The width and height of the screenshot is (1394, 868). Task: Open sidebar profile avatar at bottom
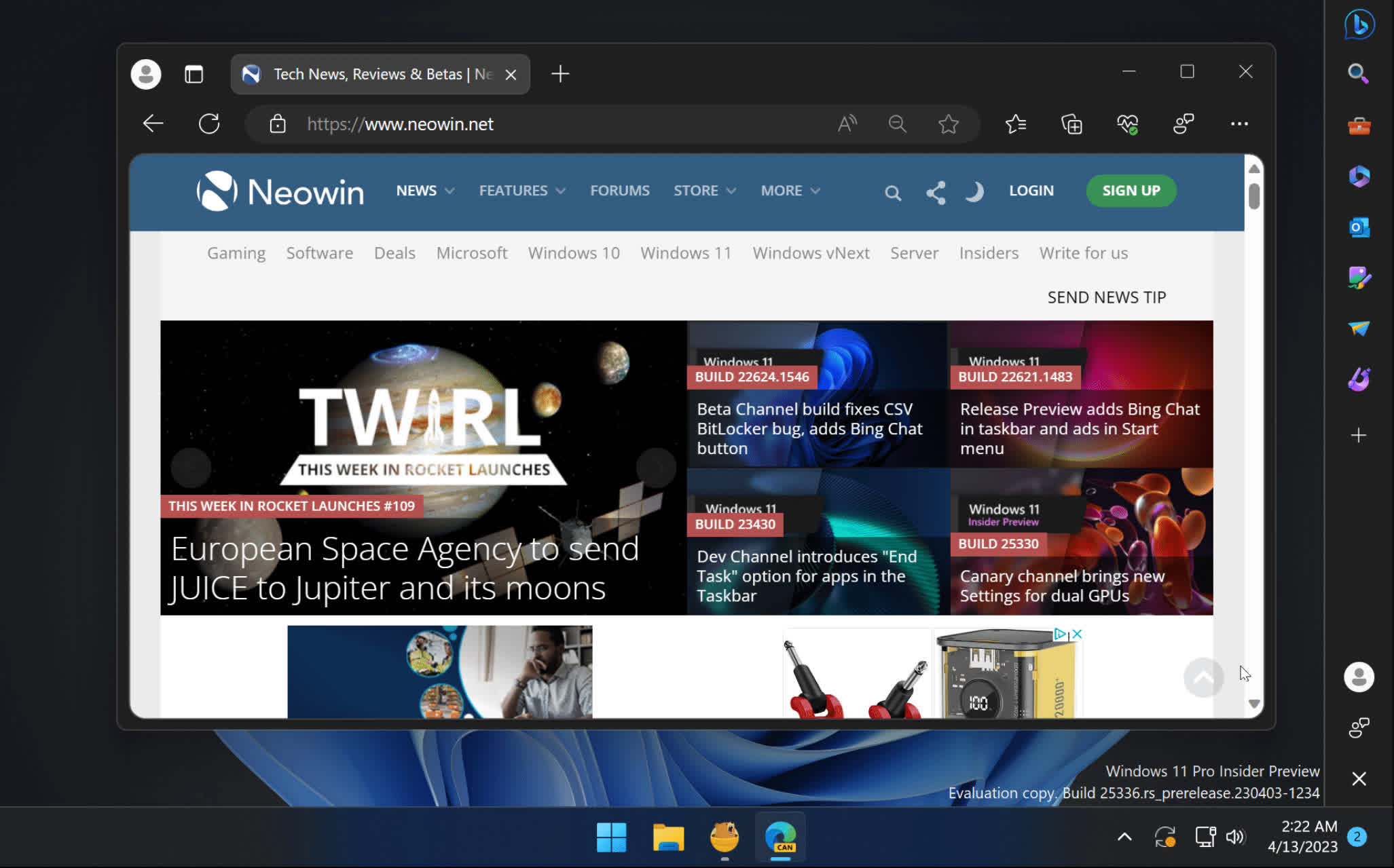[x=1359, y=677]
